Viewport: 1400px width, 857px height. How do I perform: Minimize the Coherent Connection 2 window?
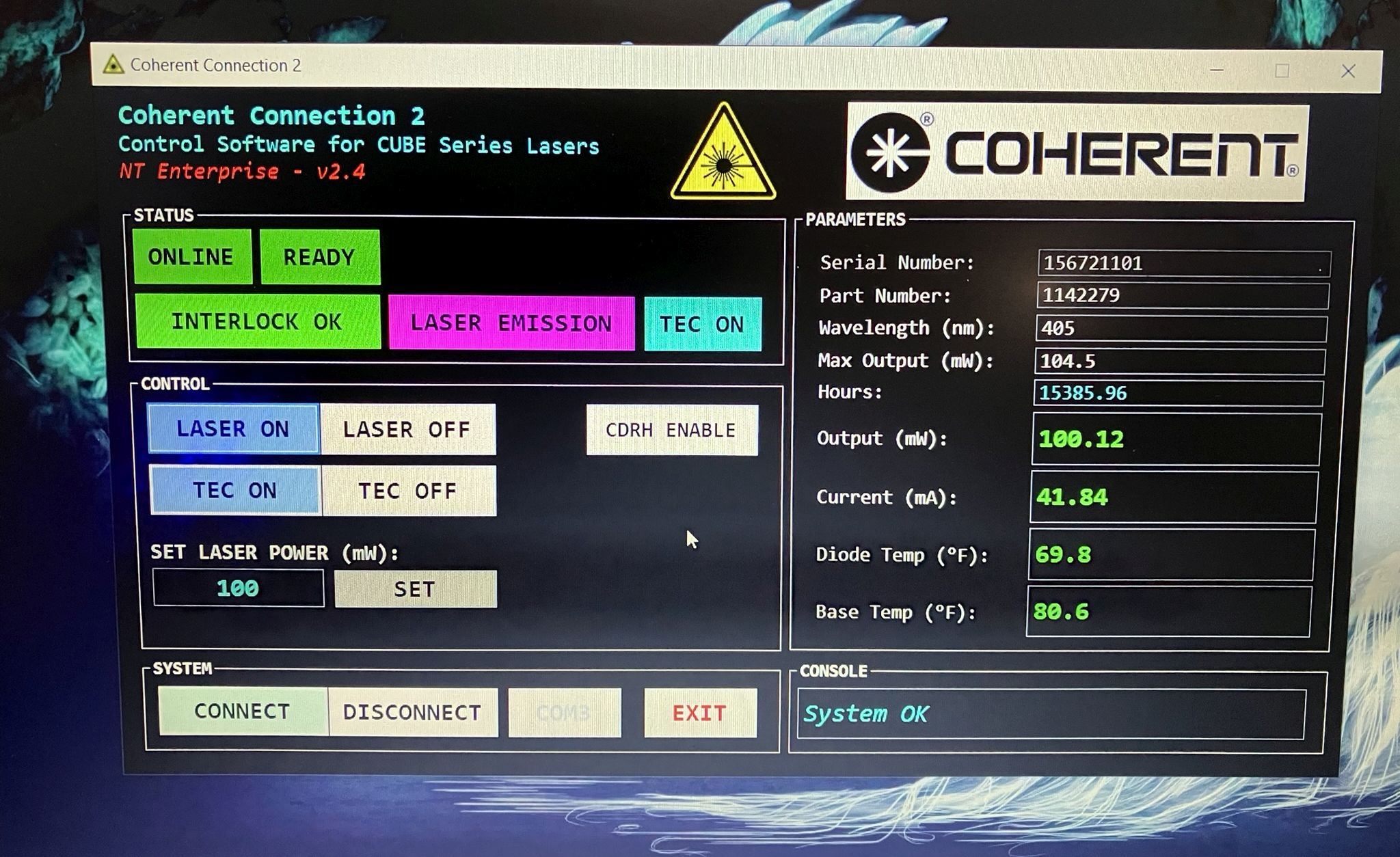pos(1217,70)
